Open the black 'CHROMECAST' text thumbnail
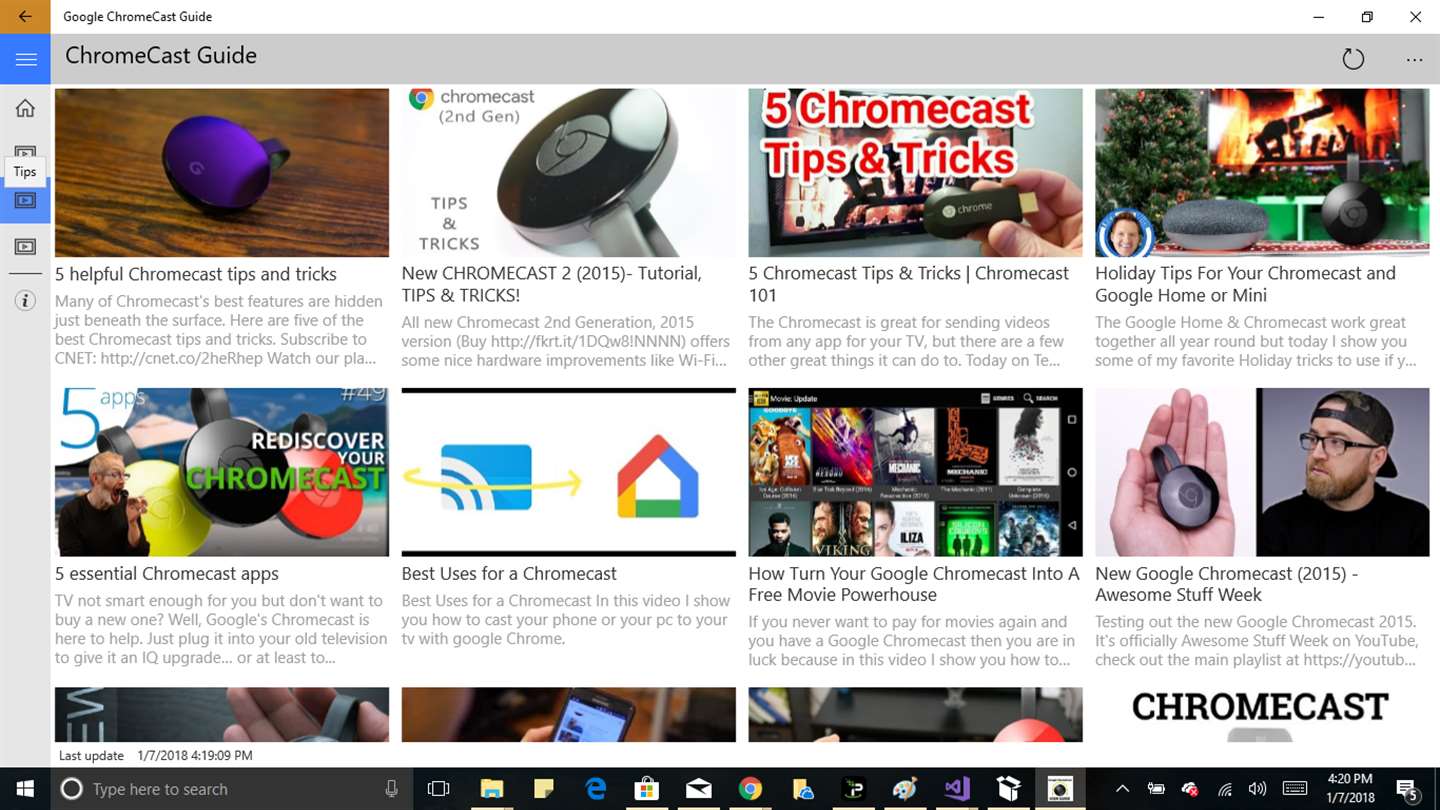 (x=1262, y=714)
